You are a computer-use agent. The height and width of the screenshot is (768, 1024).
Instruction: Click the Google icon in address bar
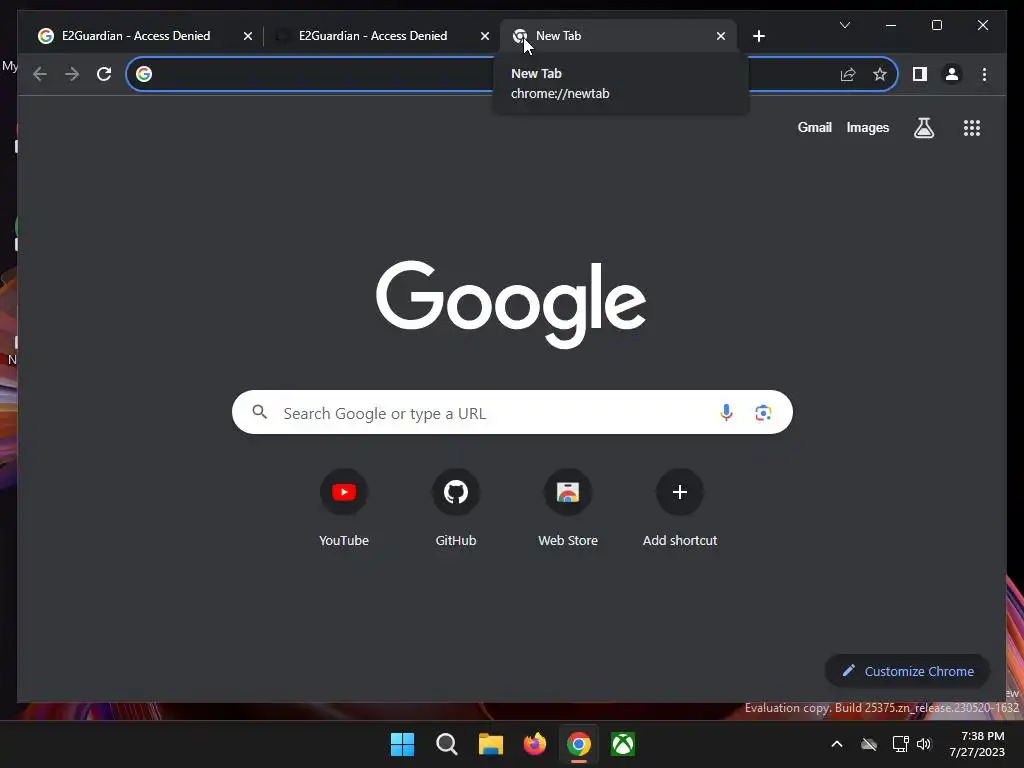144,74
